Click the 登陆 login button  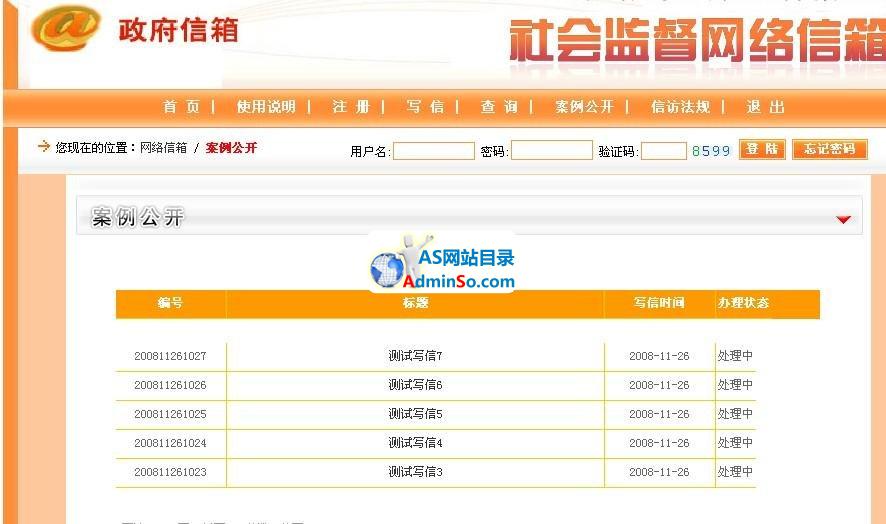point(762,149)
